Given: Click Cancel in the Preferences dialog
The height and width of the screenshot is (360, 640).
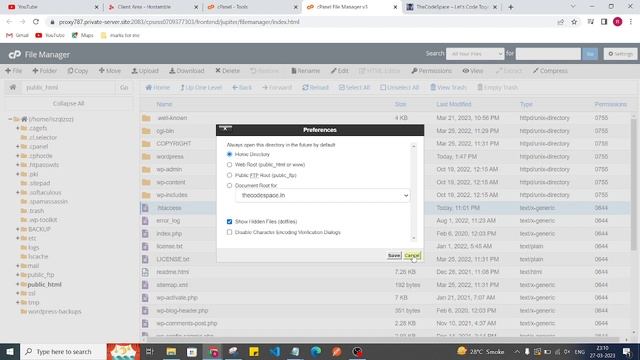Looking at the screenshot, I should (412, 256).
